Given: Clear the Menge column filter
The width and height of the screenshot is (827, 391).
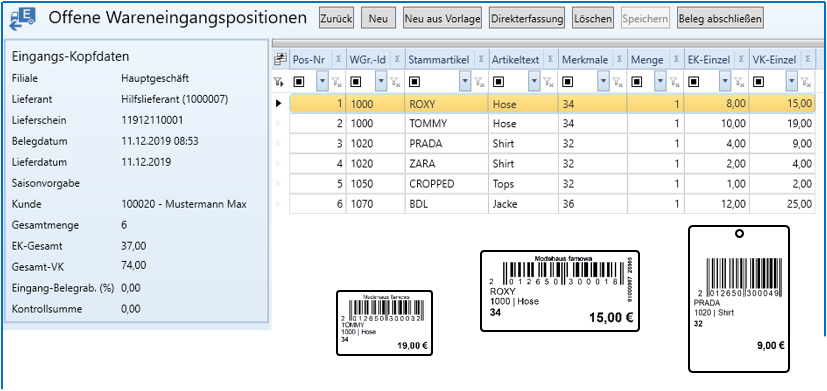Looking at the screenshot, I should 675,82.
